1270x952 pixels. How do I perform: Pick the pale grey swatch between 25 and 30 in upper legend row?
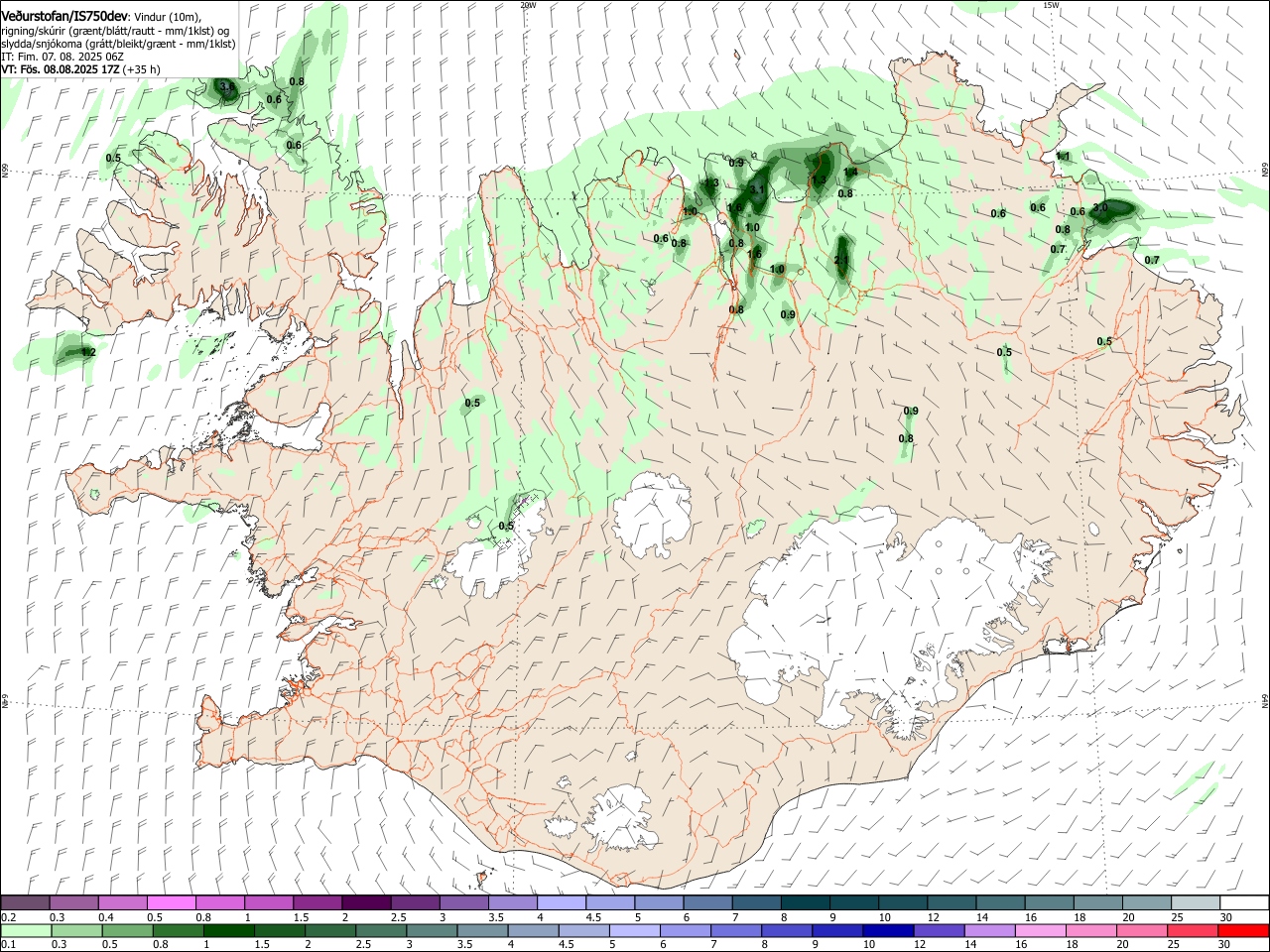coord(1195,902)
